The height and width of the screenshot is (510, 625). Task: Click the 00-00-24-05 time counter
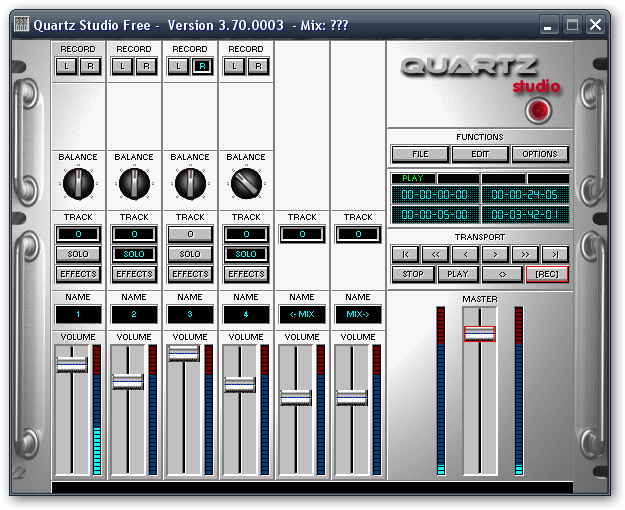click(525, 195)
